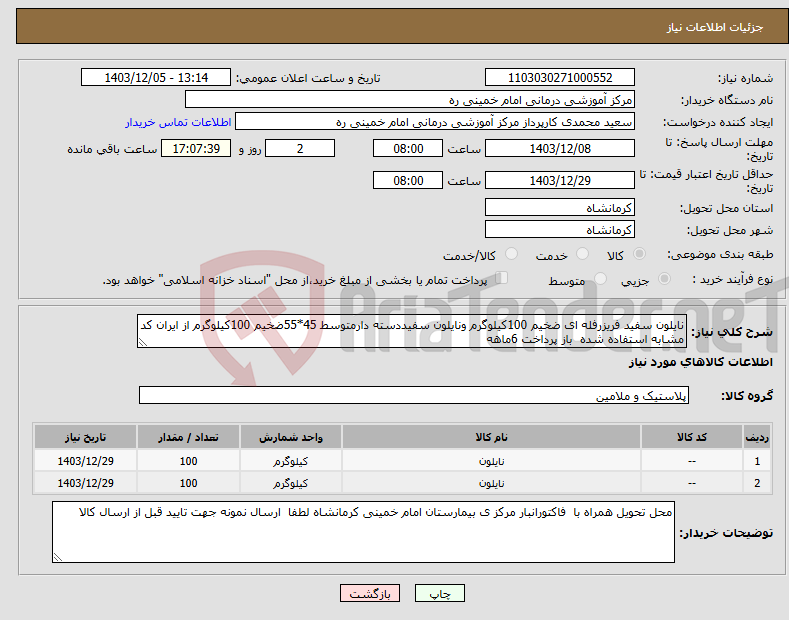Select the متوسط purchase type radio
Image resolution: width=789 pixels, height=620 pixels.
click(x=600, y=278)
